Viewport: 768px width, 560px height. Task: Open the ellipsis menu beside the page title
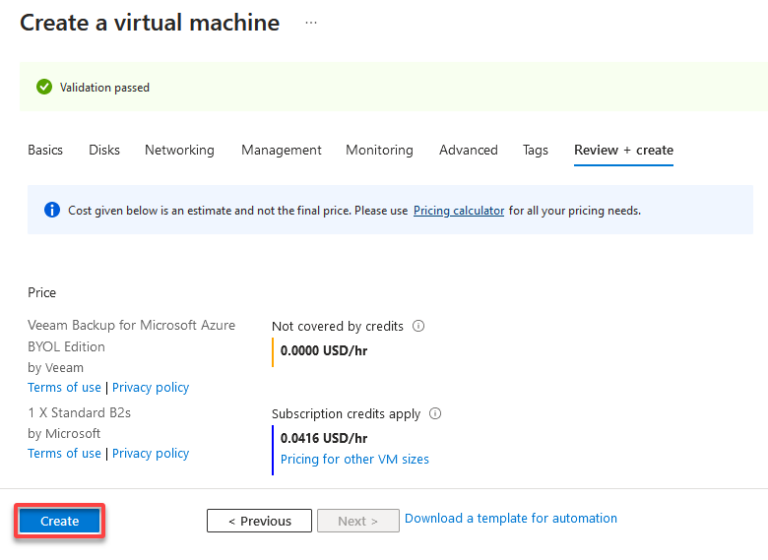tap(311, 23)
